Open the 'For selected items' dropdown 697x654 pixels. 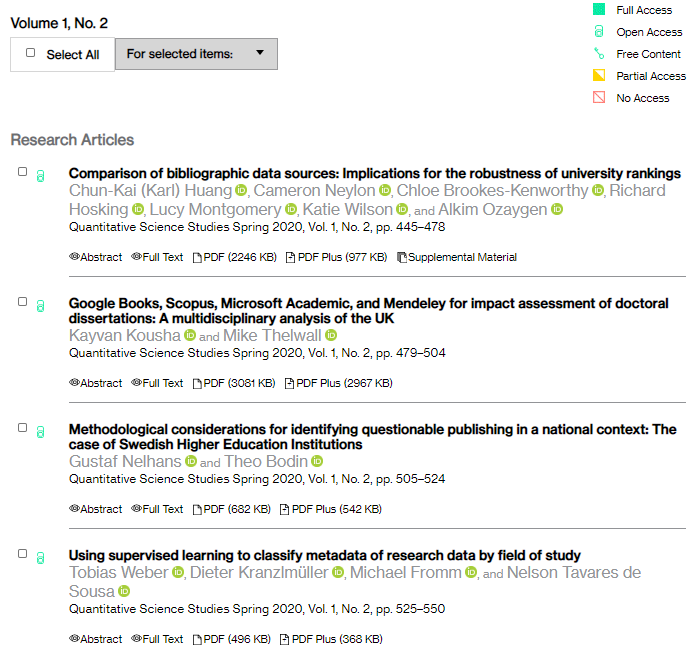pos(196,54)
